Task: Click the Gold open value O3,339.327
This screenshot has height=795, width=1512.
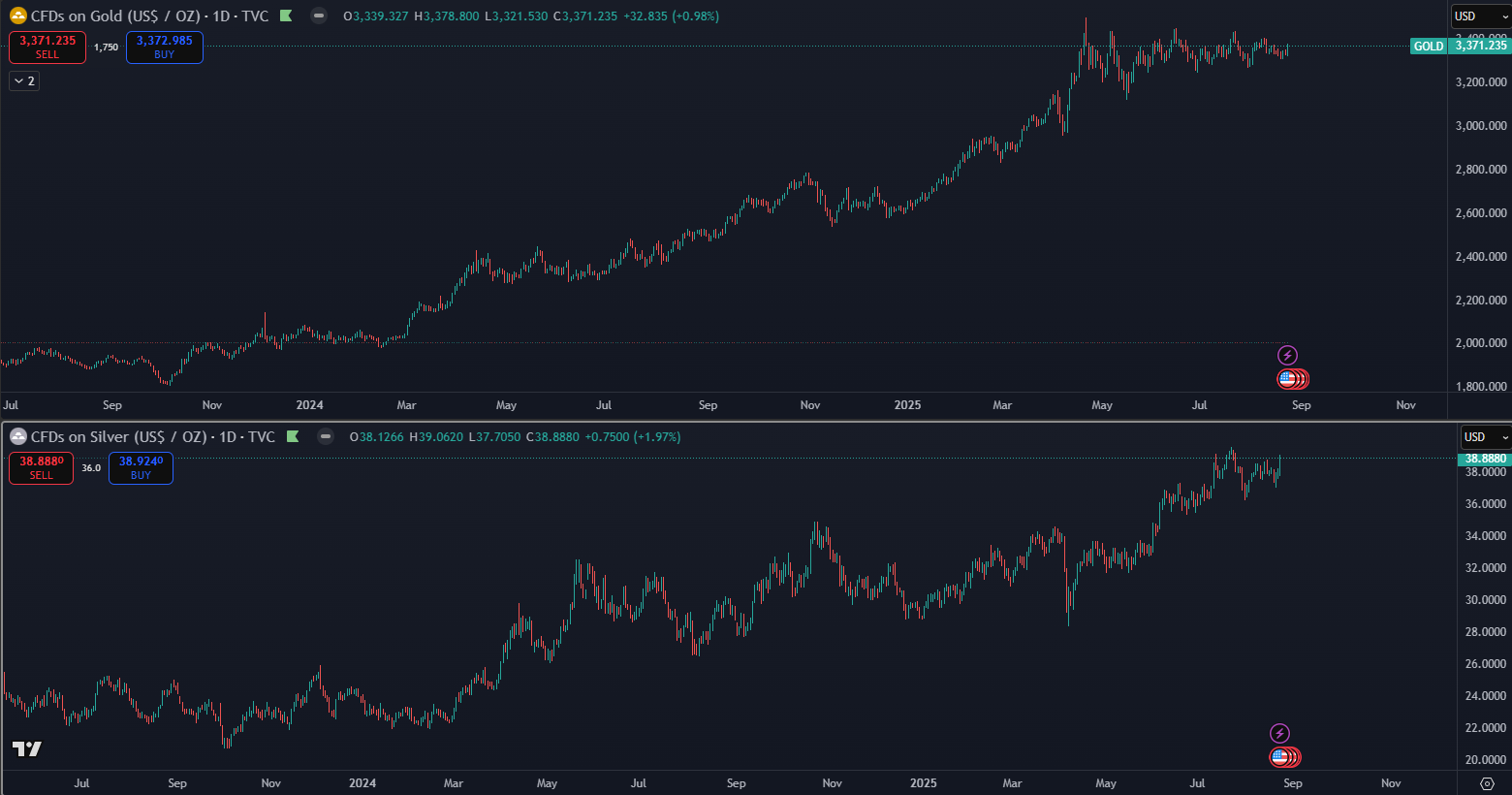Action: coord(375,16)
